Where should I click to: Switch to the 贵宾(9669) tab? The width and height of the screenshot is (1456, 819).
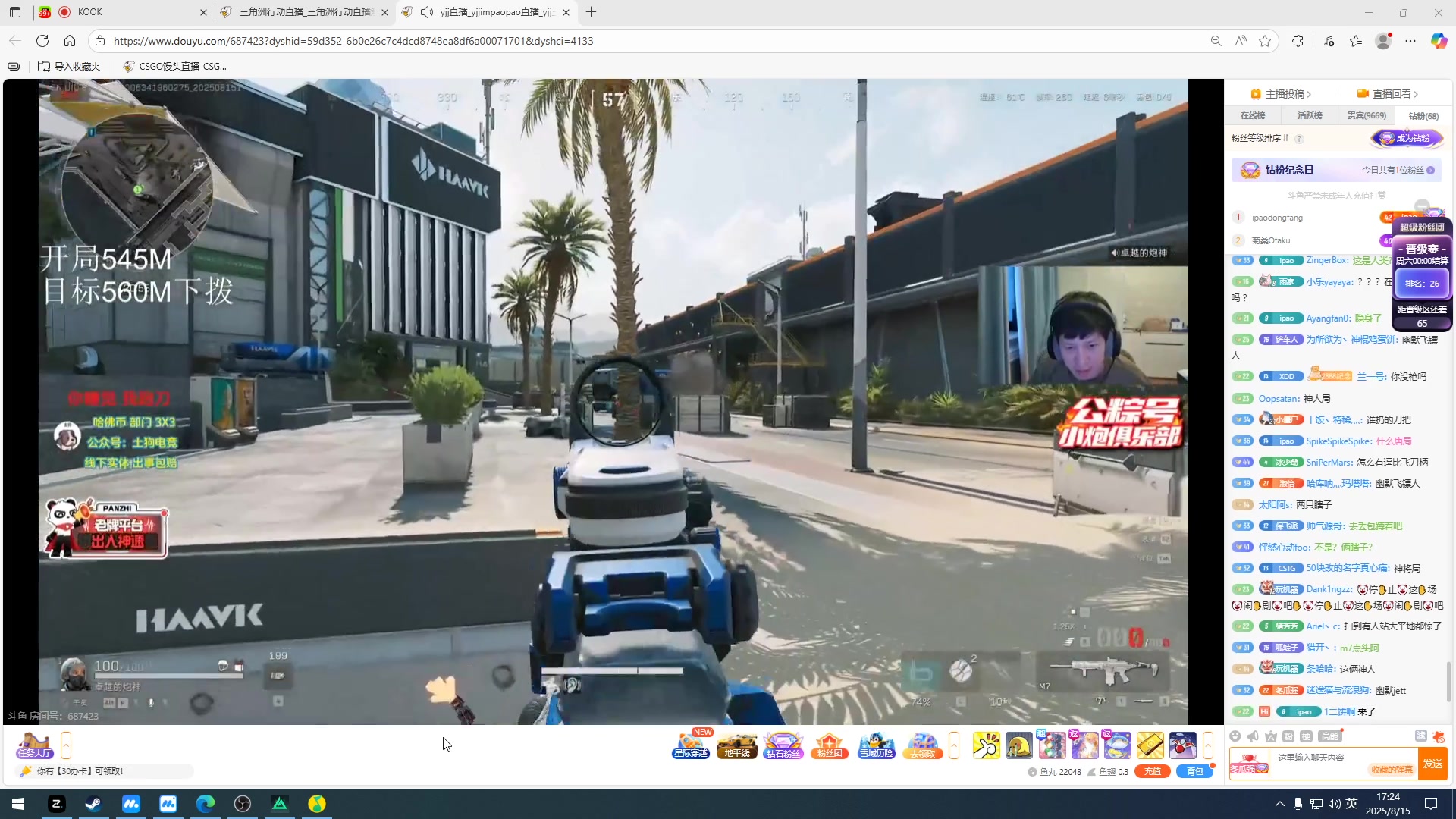pos(1367,115)
